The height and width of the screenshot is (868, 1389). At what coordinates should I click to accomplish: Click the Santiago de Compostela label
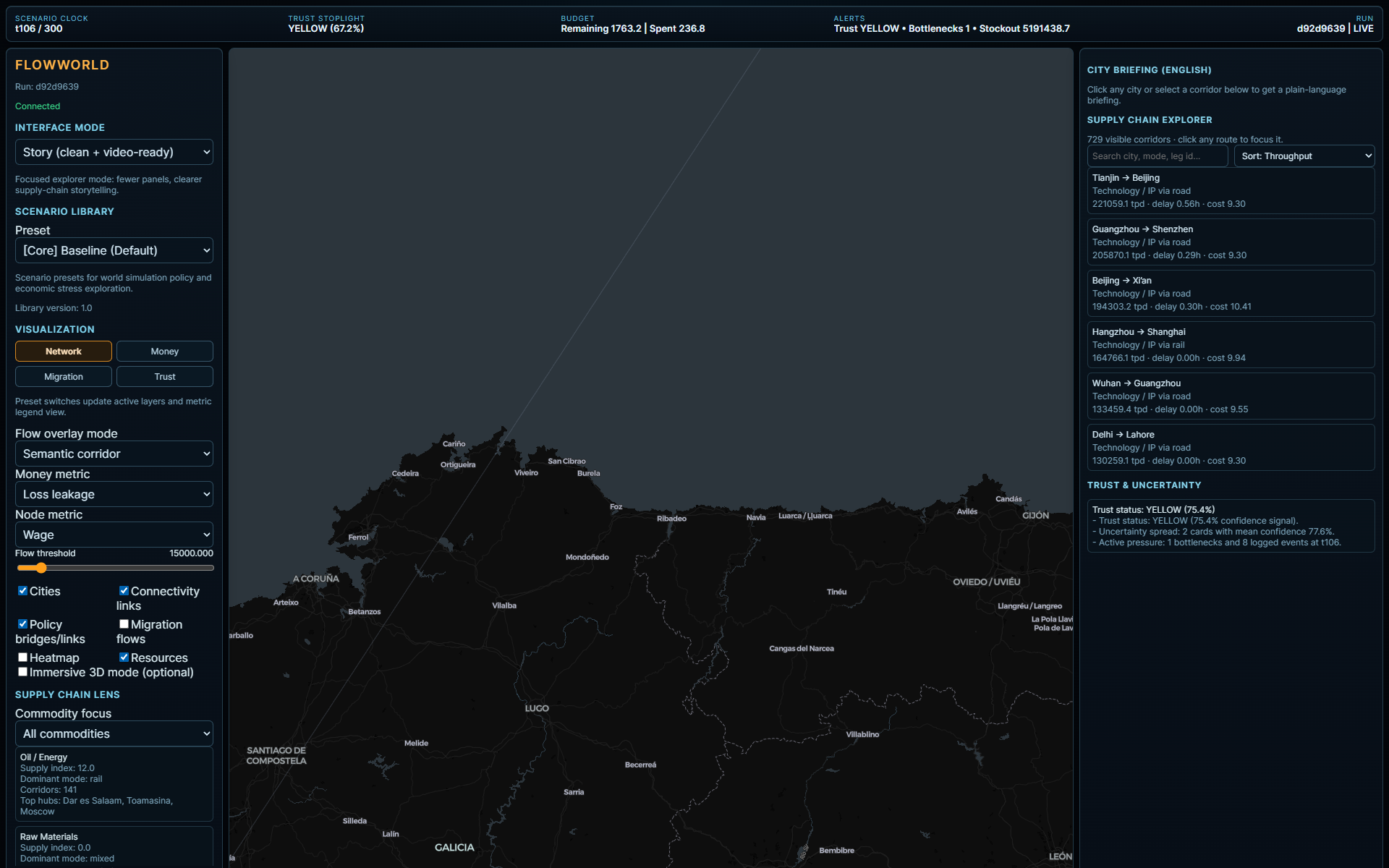coord(276,756)
